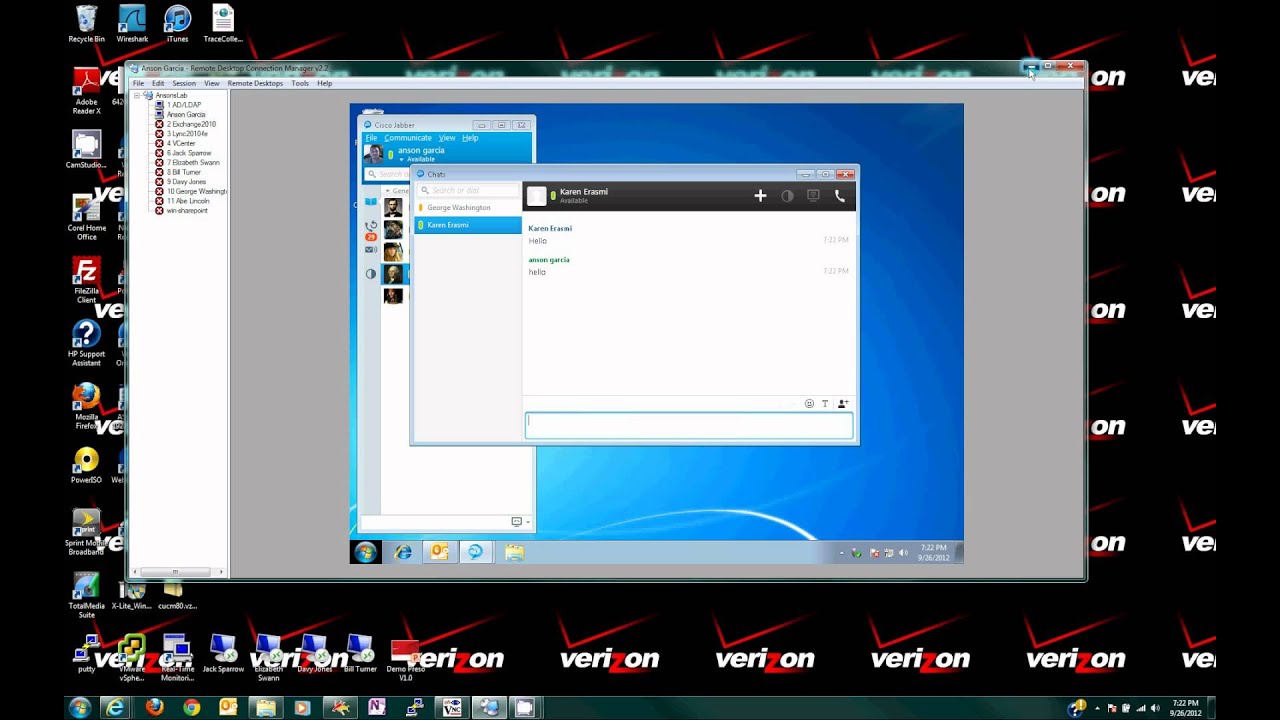Open Chrome in host taskbar
The image size is (1280, 720).
click(x=191, y=708)
